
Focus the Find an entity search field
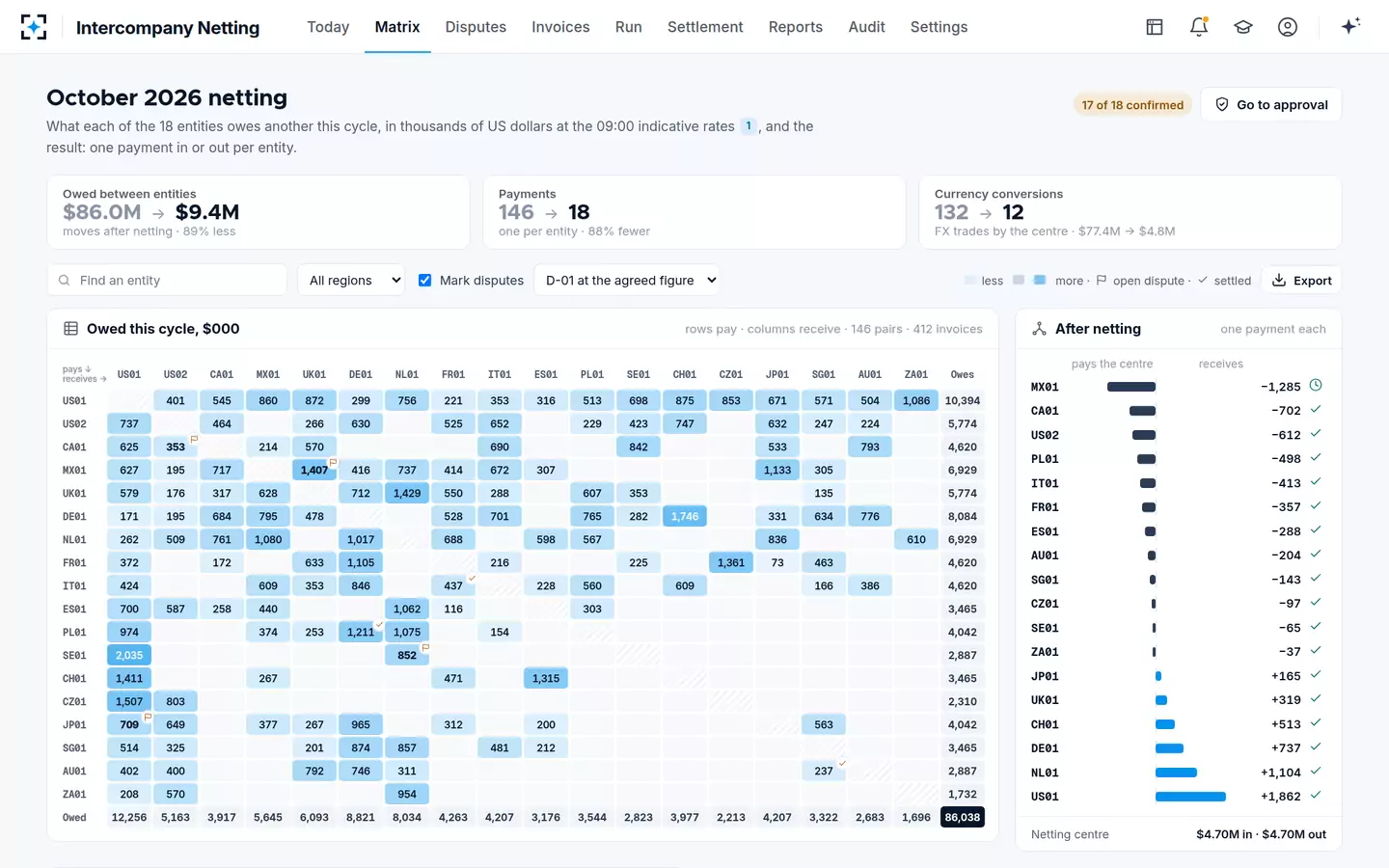pyautogui.click(x=167, y=281)
